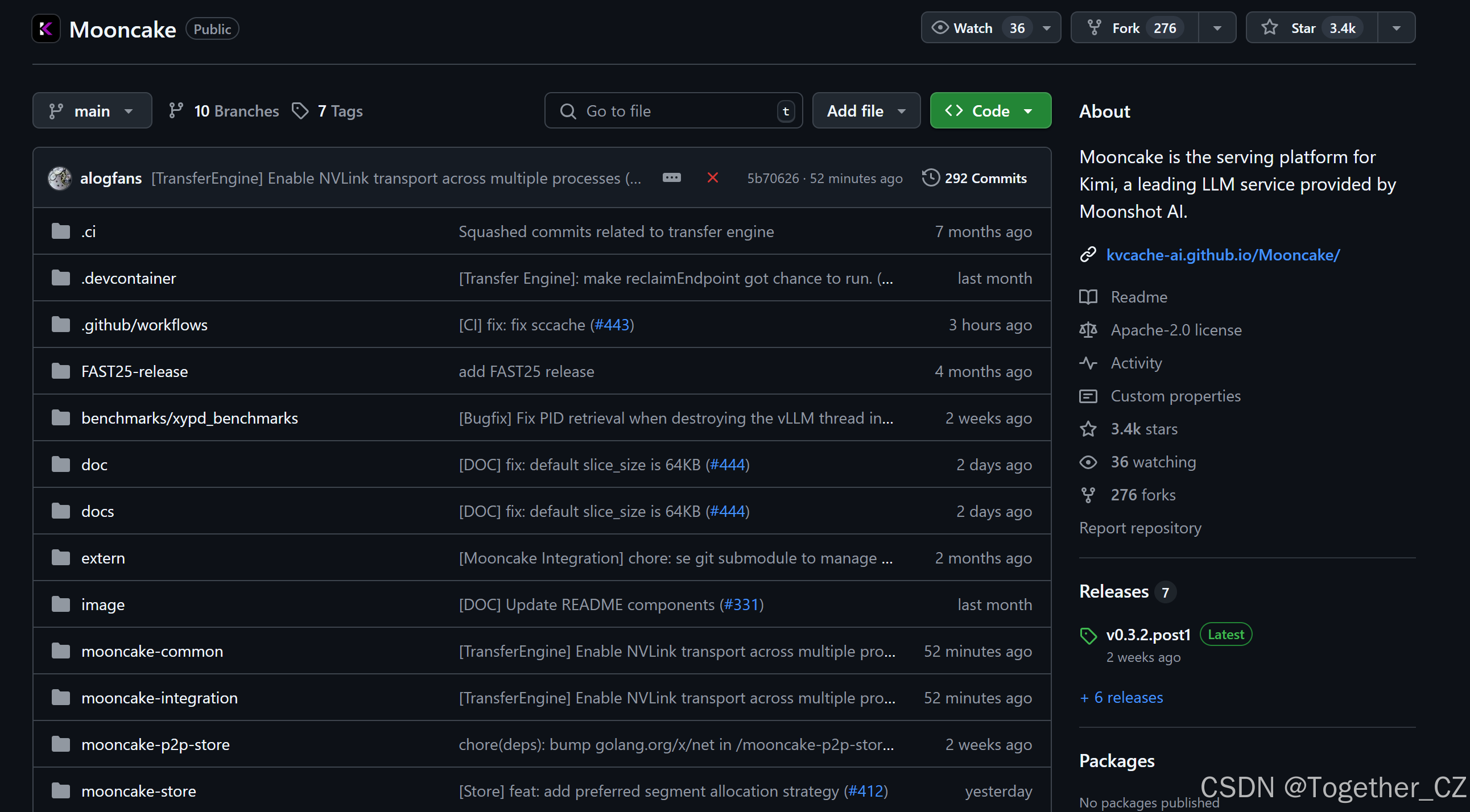1470x812 pixels.
Task: View the Readme via the book icon
Action: (x=1088, y=296)
